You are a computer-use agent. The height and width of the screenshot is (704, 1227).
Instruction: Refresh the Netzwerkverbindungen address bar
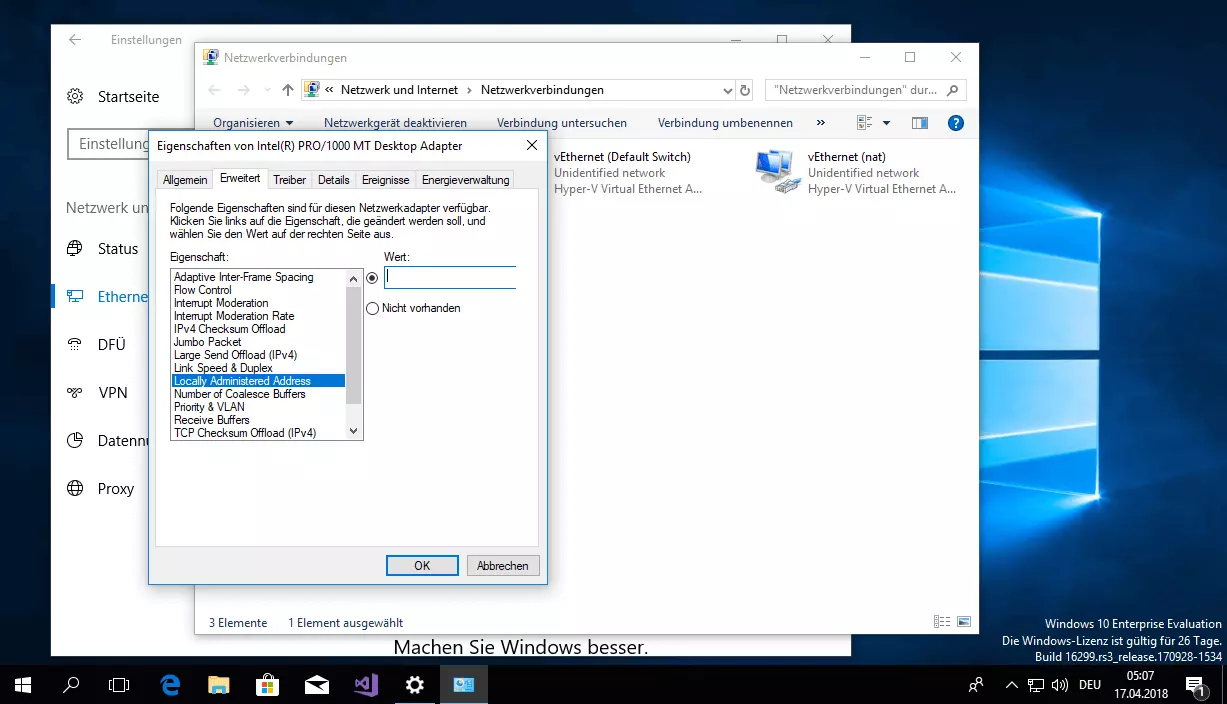point(744,90)
